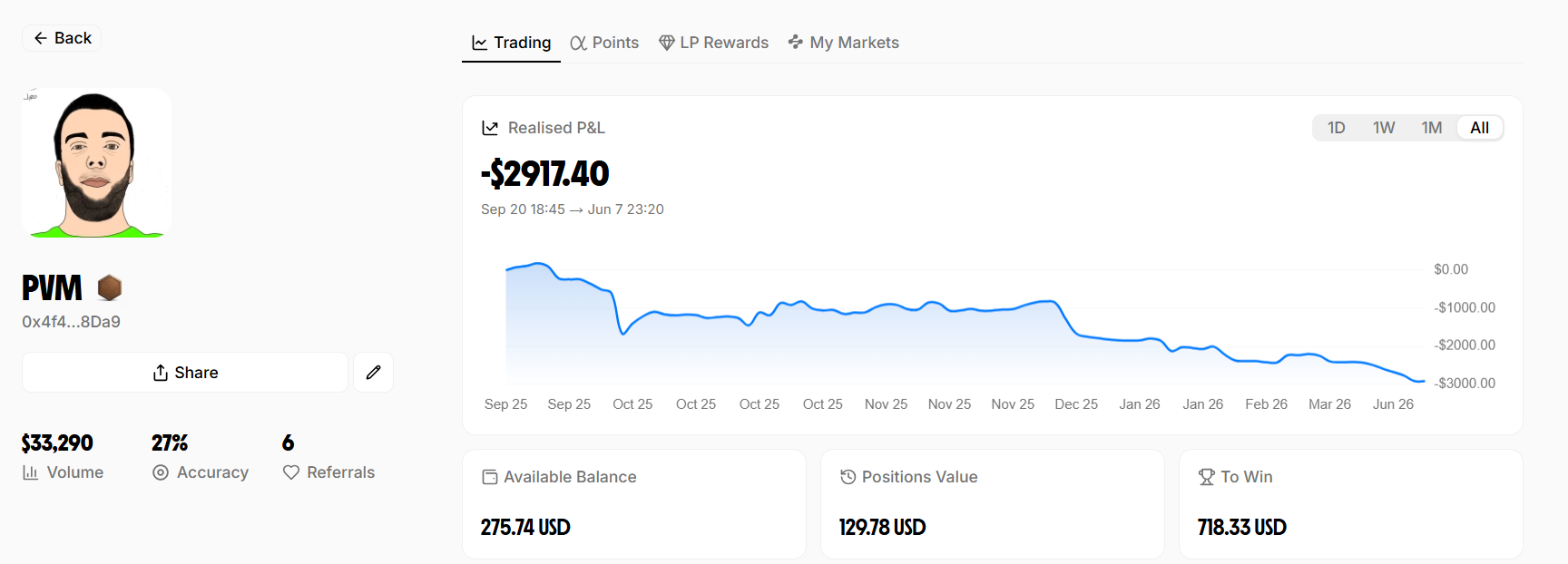The image size is (1568, 564).
Task: Open the Points tab
Action: pyautogui.click(x=604, y=43)
